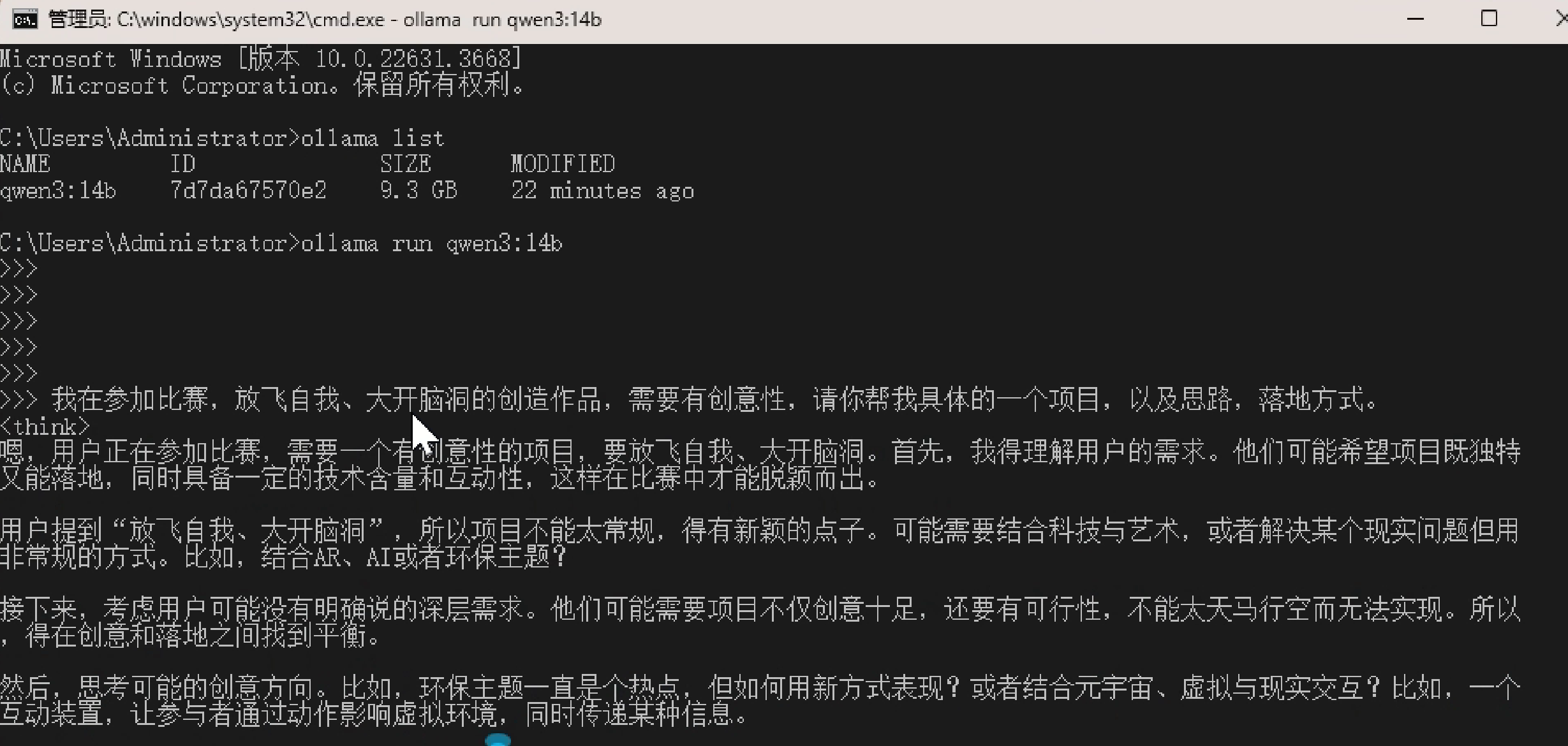
Task: Maximize the command prompt window
Action: pyautogui.click(x=1488, y=19)
